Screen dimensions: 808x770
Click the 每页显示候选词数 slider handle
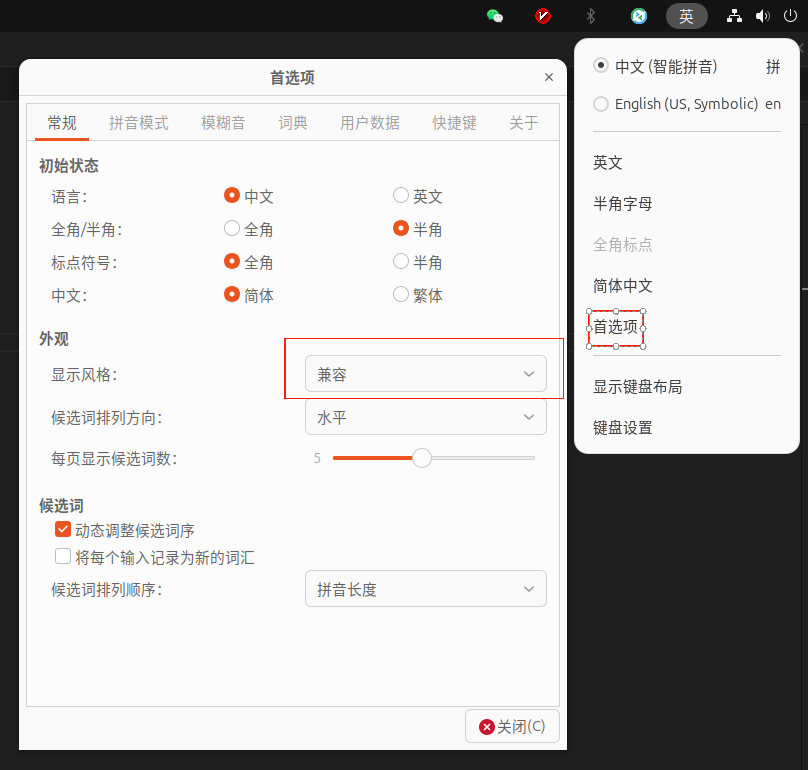tap(422, 458)
